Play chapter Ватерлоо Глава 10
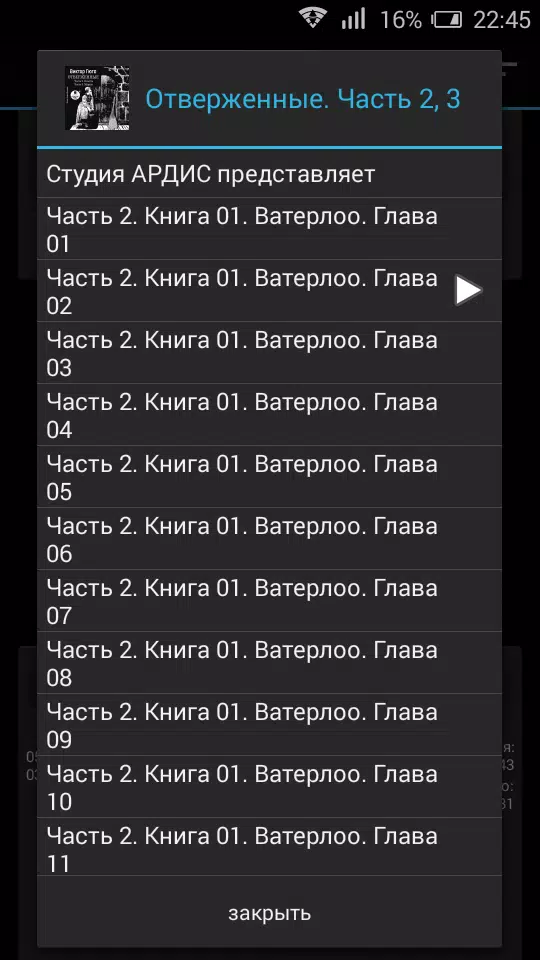 [269, 787]
